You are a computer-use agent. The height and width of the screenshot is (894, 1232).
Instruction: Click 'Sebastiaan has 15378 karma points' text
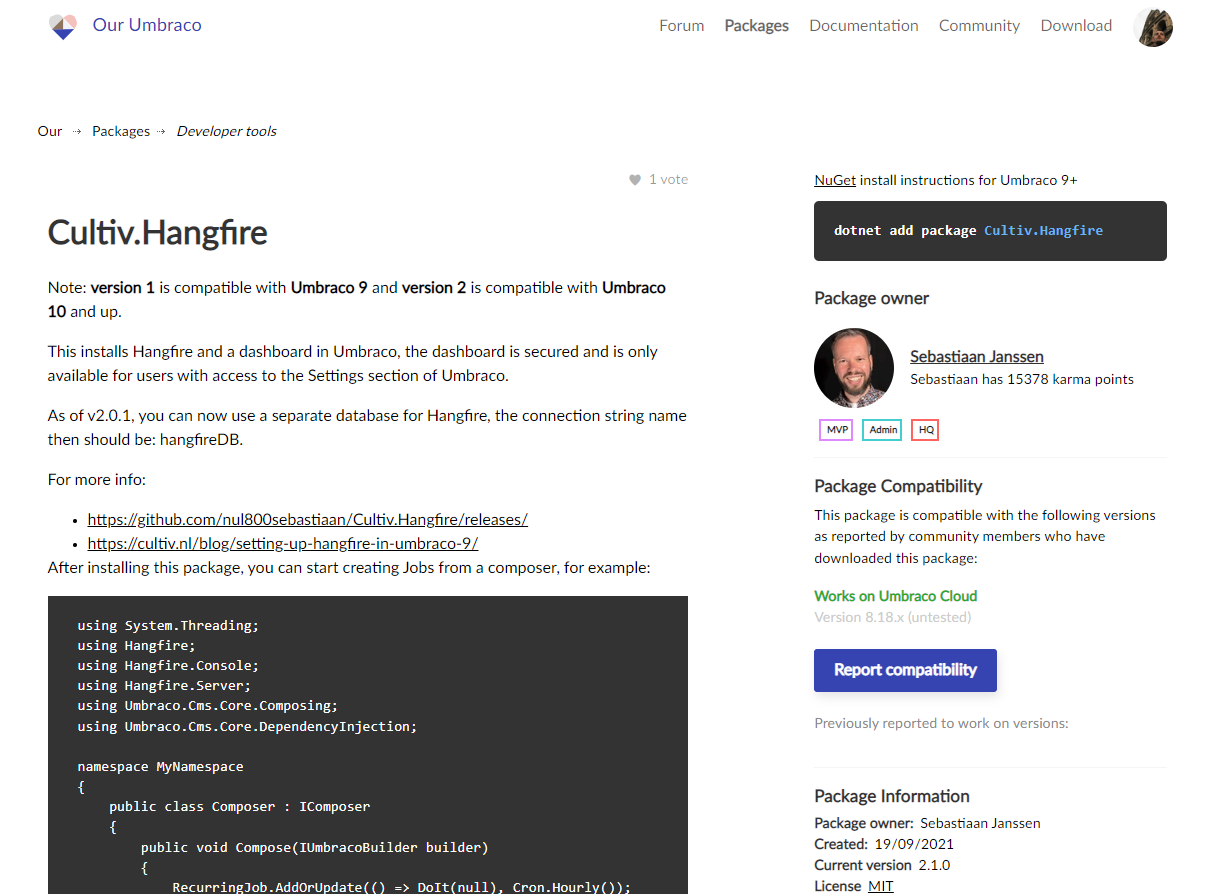coord(1022,379)
